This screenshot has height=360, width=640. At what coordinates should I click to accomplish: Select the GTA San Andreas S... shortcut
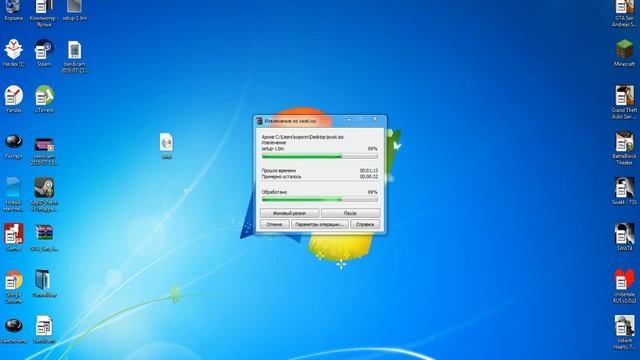624,13
